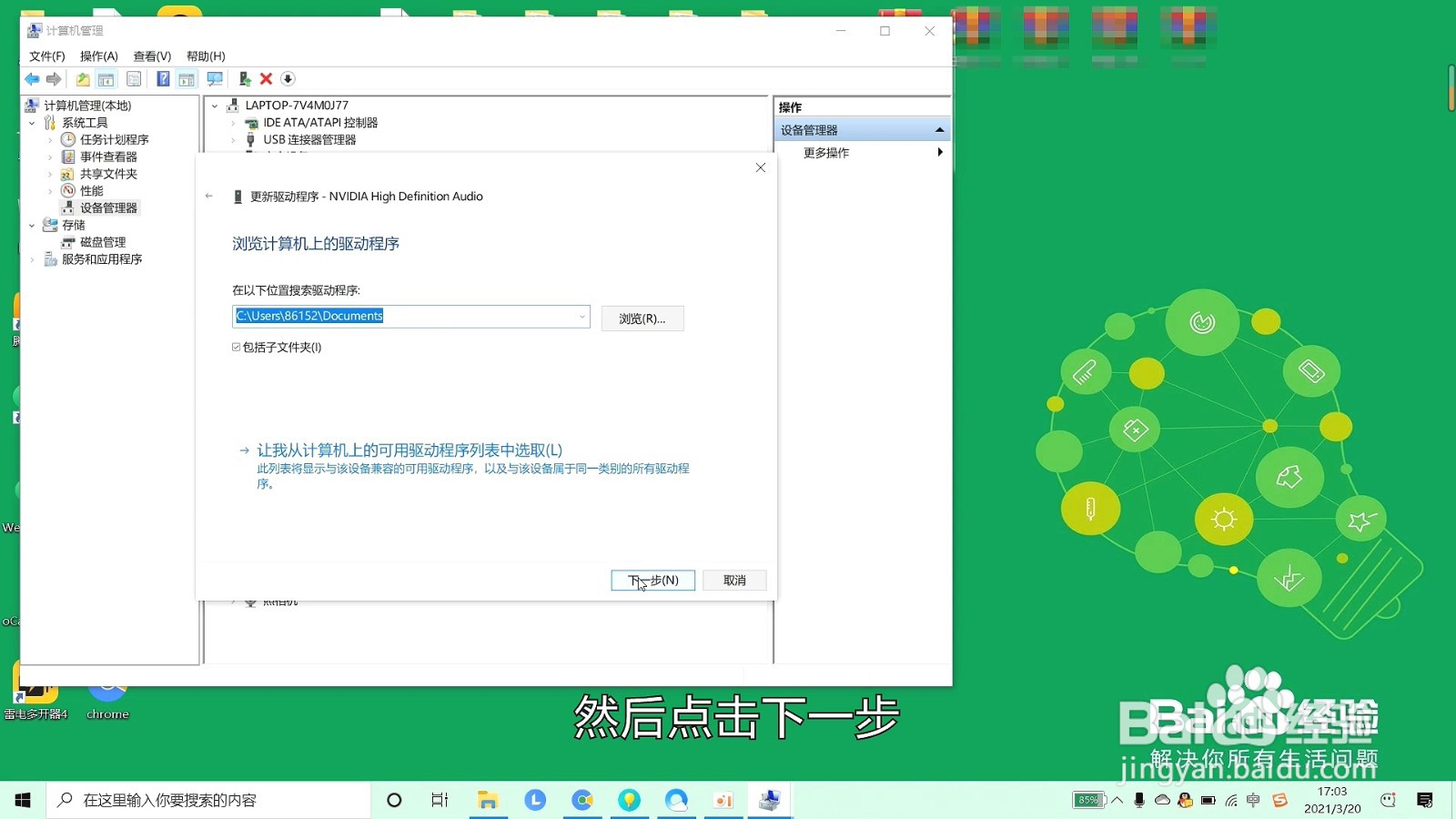Screen dimensions: 1456x819
Task: Open the Help question-mark toolbar icon
Action: 163,79
